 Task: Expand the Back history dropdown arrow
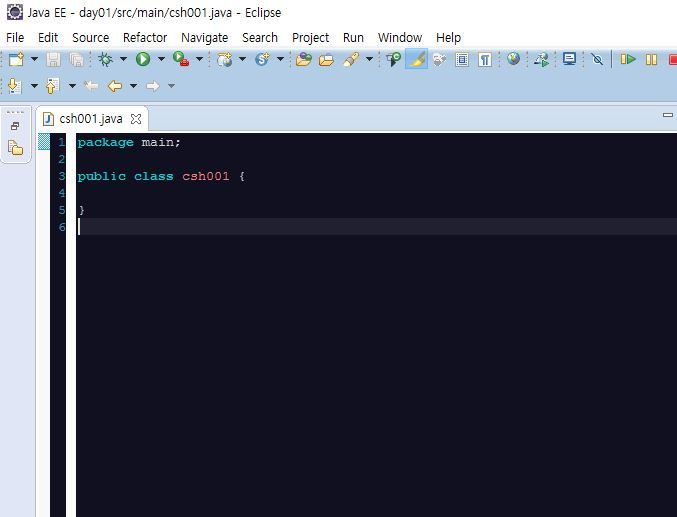(133, 86)
